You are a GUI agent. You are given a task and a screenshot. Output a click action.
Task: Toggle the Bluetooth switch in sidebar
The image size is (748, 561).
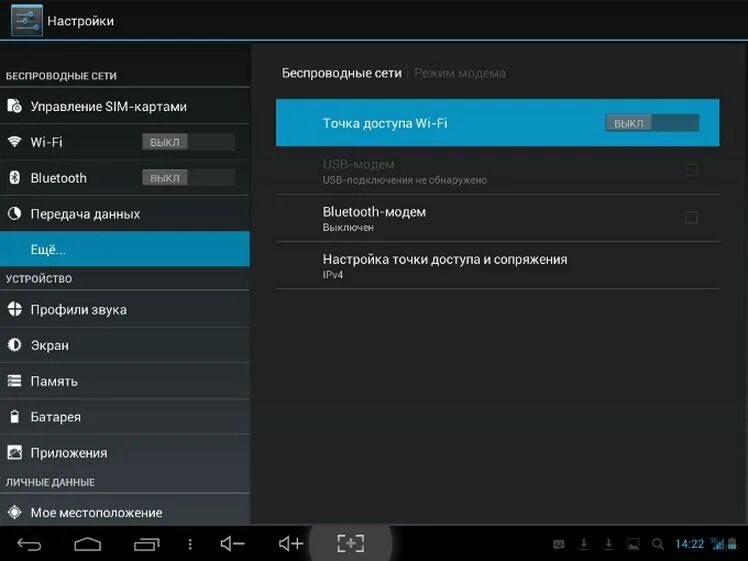click(x=188, y=177)
